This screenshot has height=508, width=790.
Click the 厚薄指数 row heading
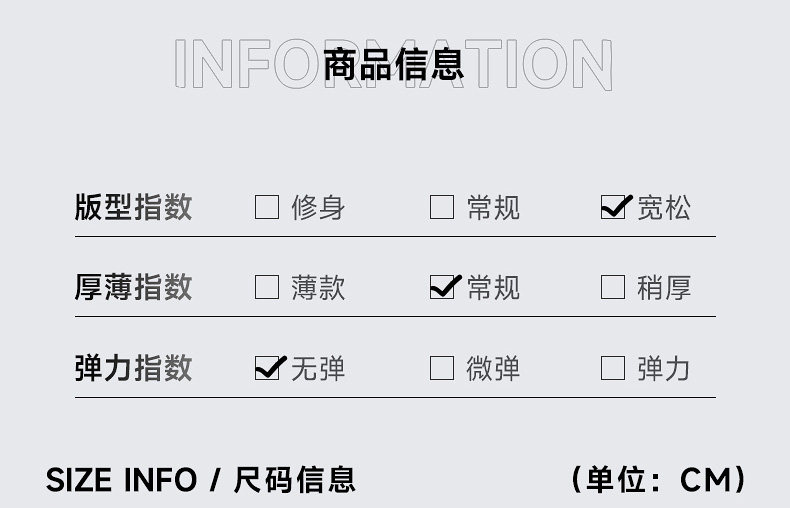click(133, 288)
